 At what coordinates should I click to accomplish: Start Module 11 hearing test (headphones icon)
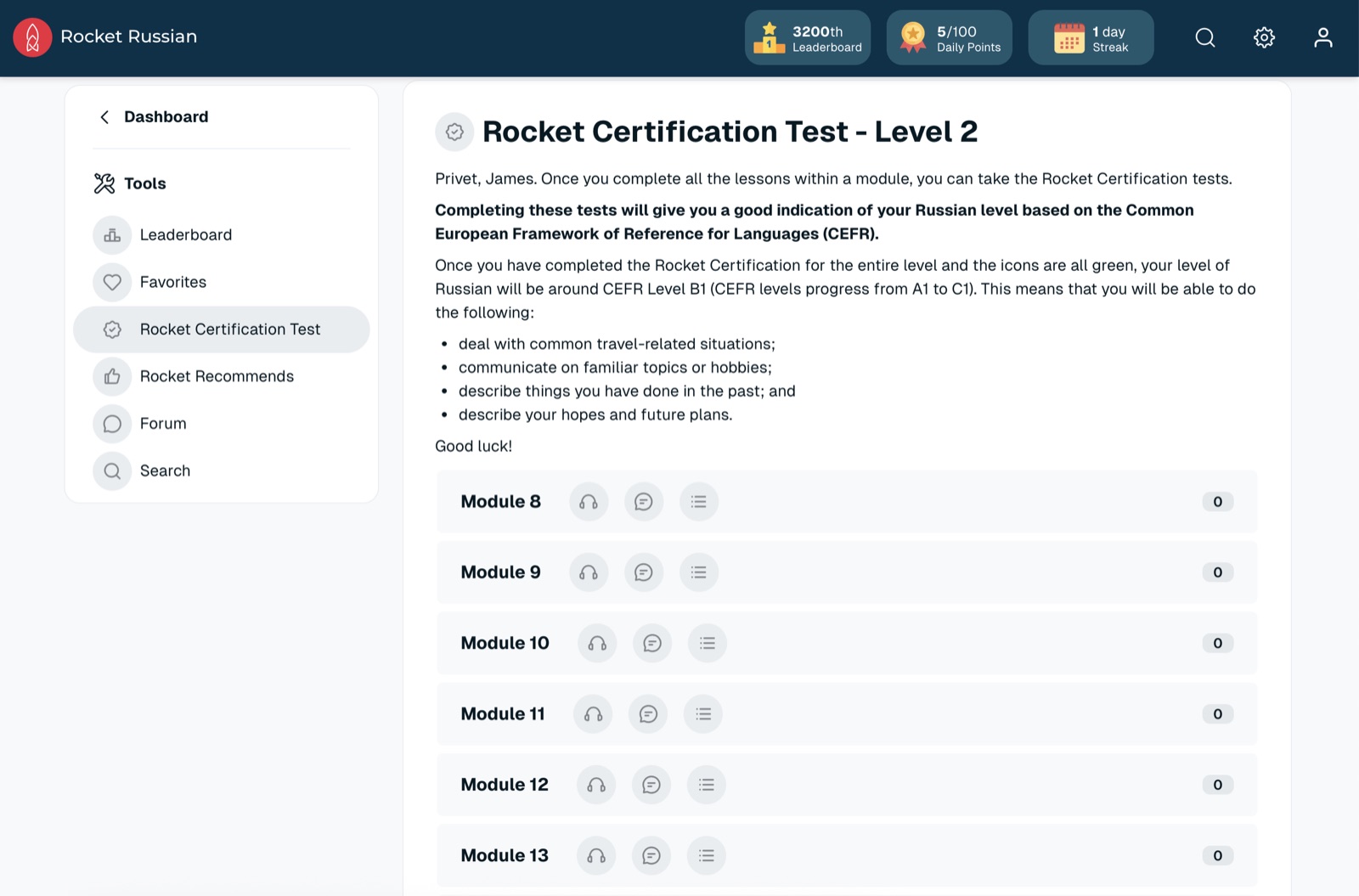pyautogui.click(x=593, y=714)
